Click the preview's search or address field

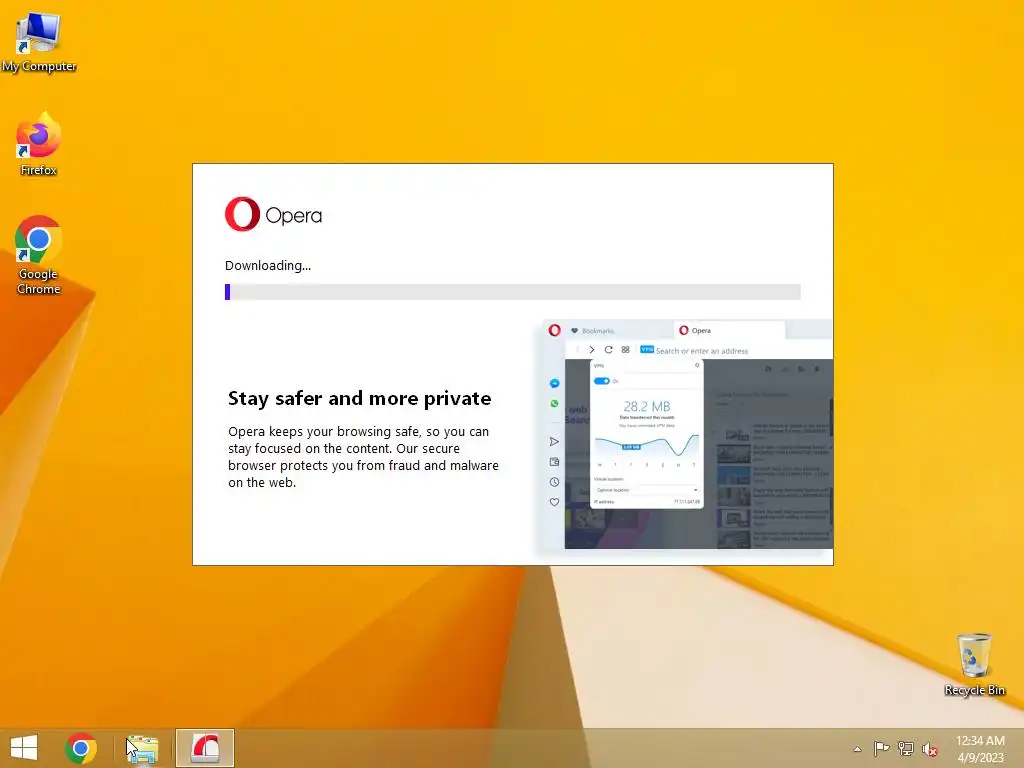tap(701, 351)
